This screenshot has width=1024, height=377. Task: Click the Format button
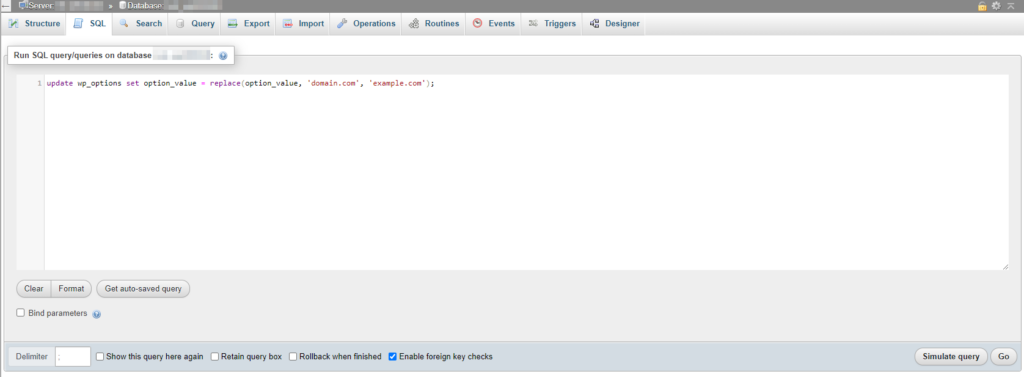(71, 288)
